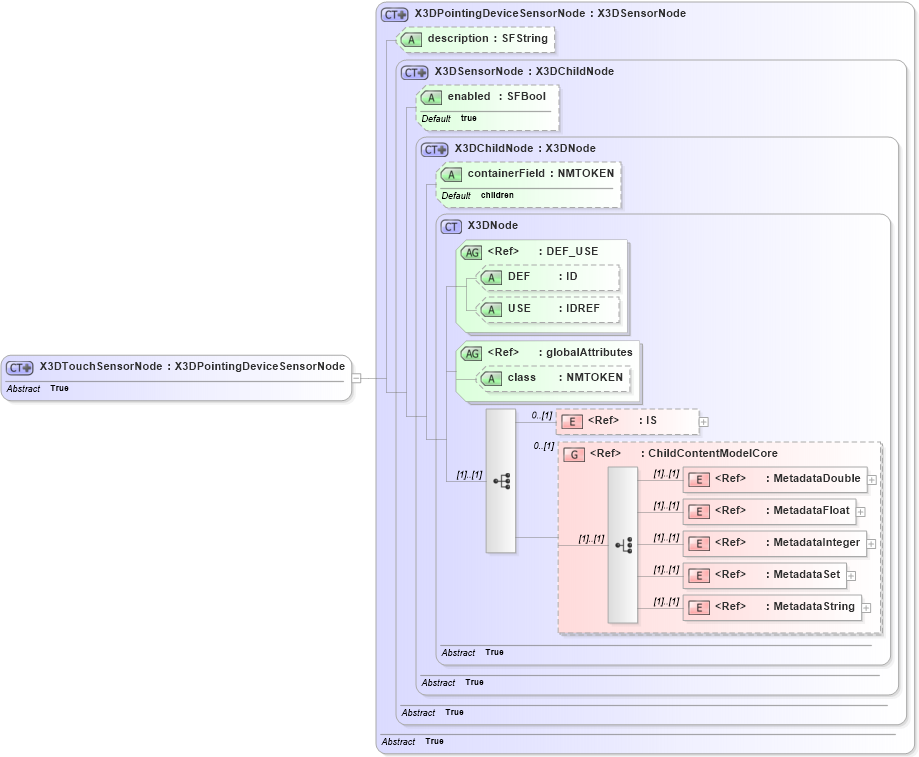Click the E icon of MetadataFloat

[x=699, y=512]
